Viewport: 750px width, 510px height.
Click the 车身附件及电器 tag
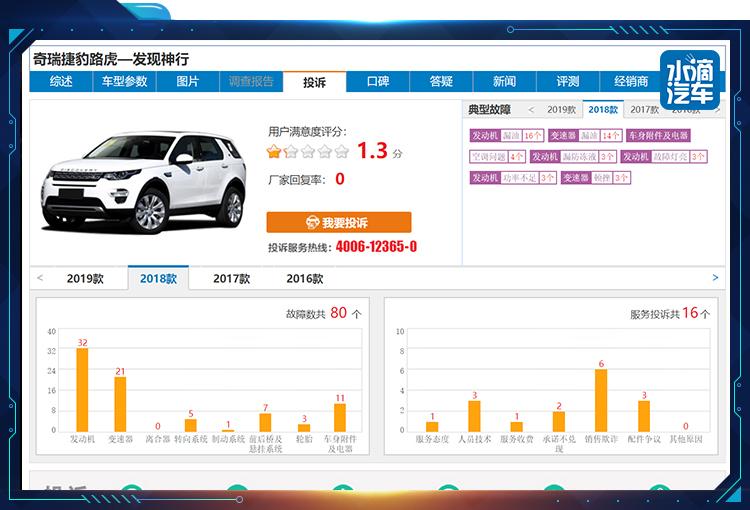(658, 135)
